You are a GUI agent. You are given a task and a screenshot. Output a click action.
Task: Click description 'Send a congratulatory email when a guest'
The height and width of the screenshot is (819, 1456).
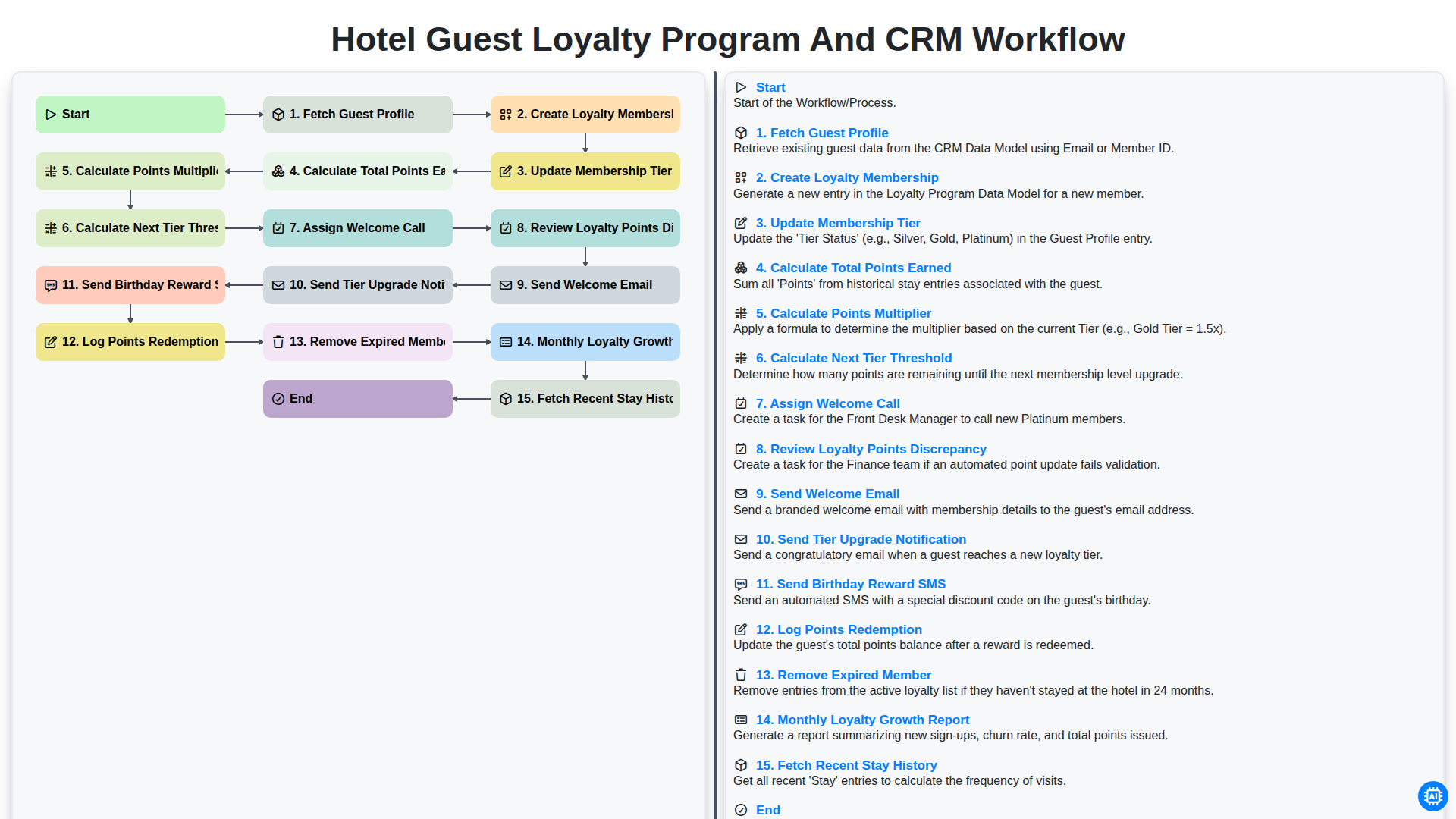[918, 555]
